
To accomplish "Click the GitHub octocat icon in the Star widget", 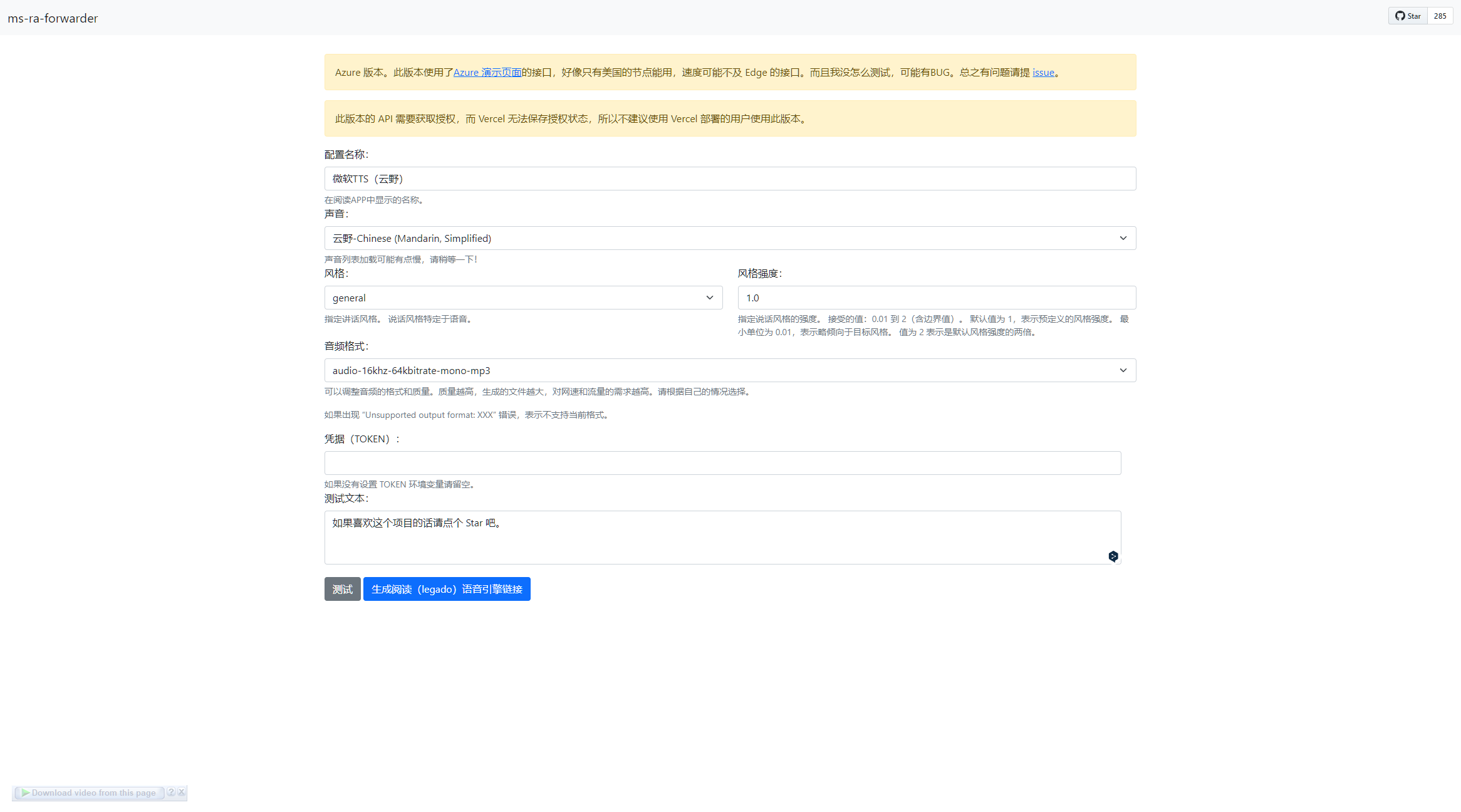I will 1399,16.
